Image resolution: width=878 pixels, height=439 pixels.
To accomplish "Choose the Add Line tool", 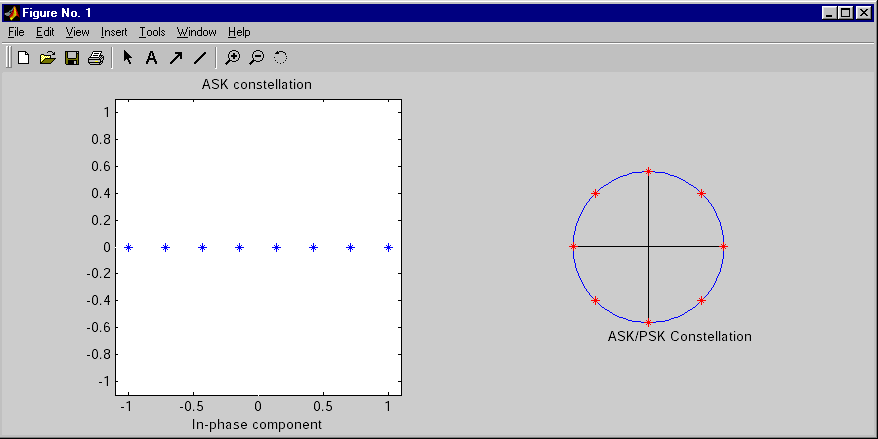I will click(x=200, y=57).
